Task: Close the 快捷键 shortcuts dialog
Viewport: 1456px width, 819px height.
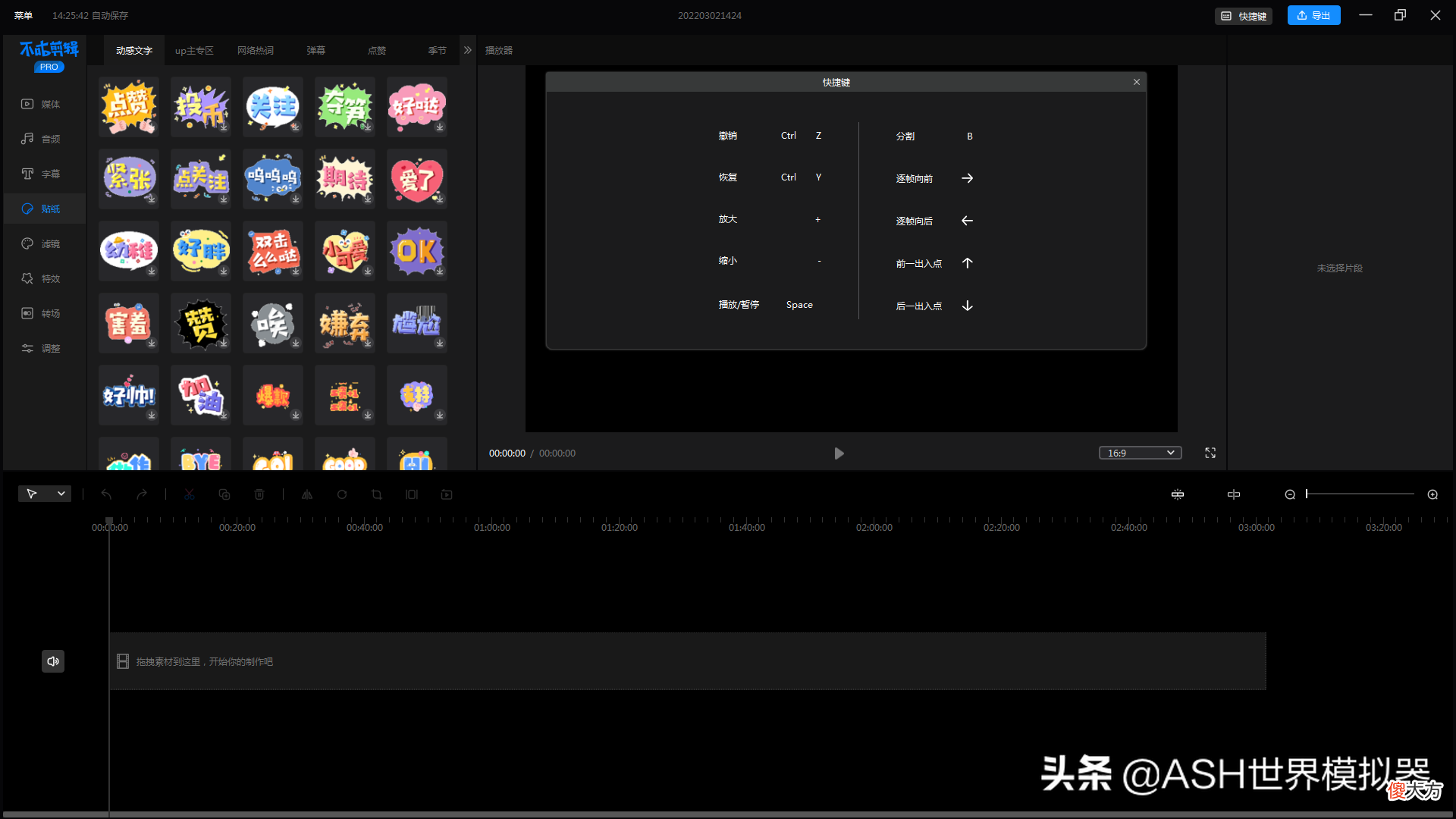Action: (1137, 82)
